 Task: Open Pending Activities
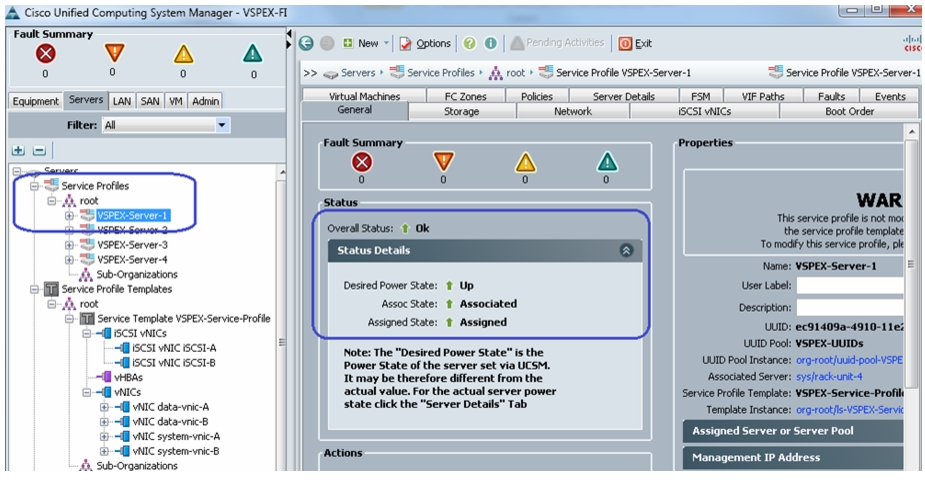pos(557,42)
